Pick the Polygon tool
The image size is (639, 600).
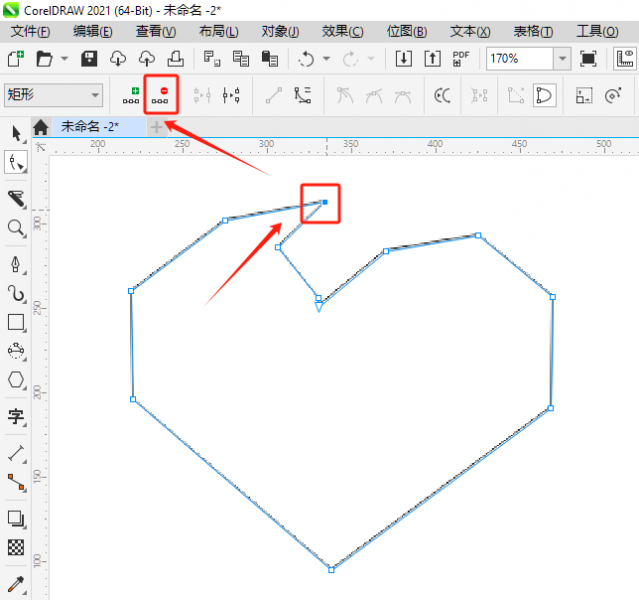(16, 380)
